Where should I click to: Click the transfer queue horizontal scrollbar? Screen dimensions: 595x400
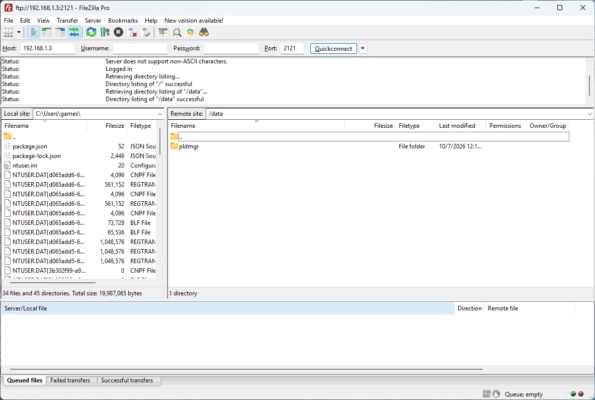pos(246,369)
